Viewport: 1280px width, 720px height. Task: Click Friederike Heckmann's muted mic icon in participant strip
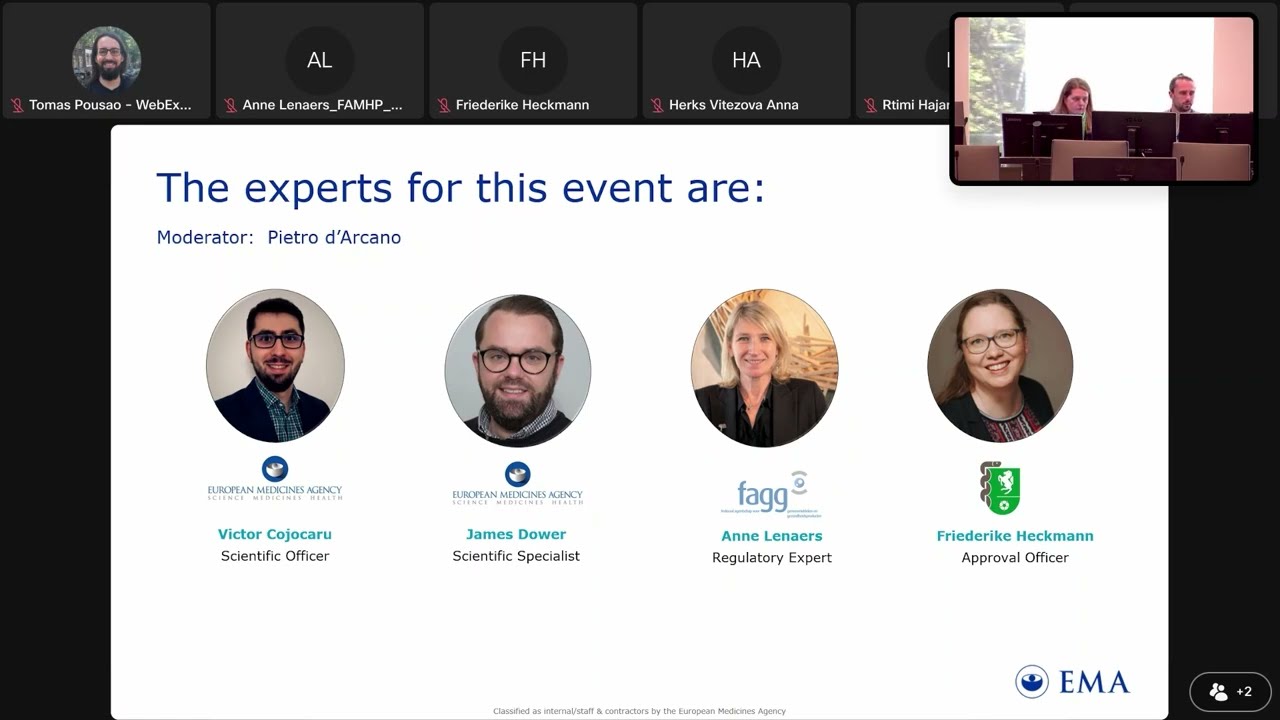tap(444, 105)
